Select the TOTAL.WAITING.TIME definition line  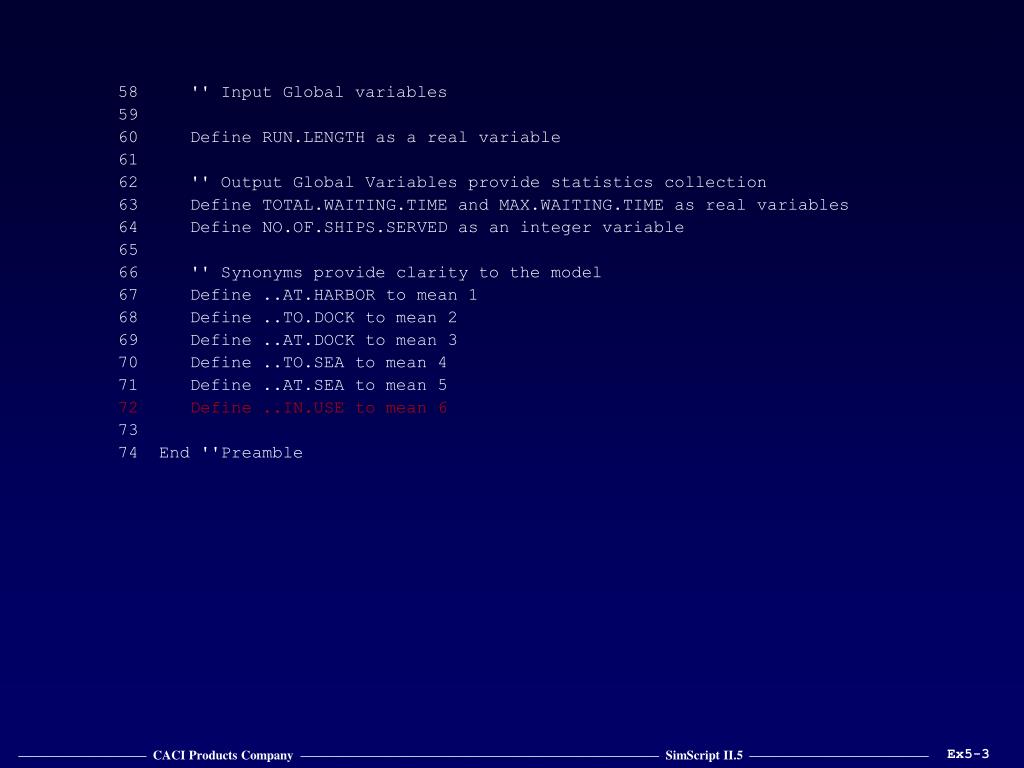[x=520, y=205]
